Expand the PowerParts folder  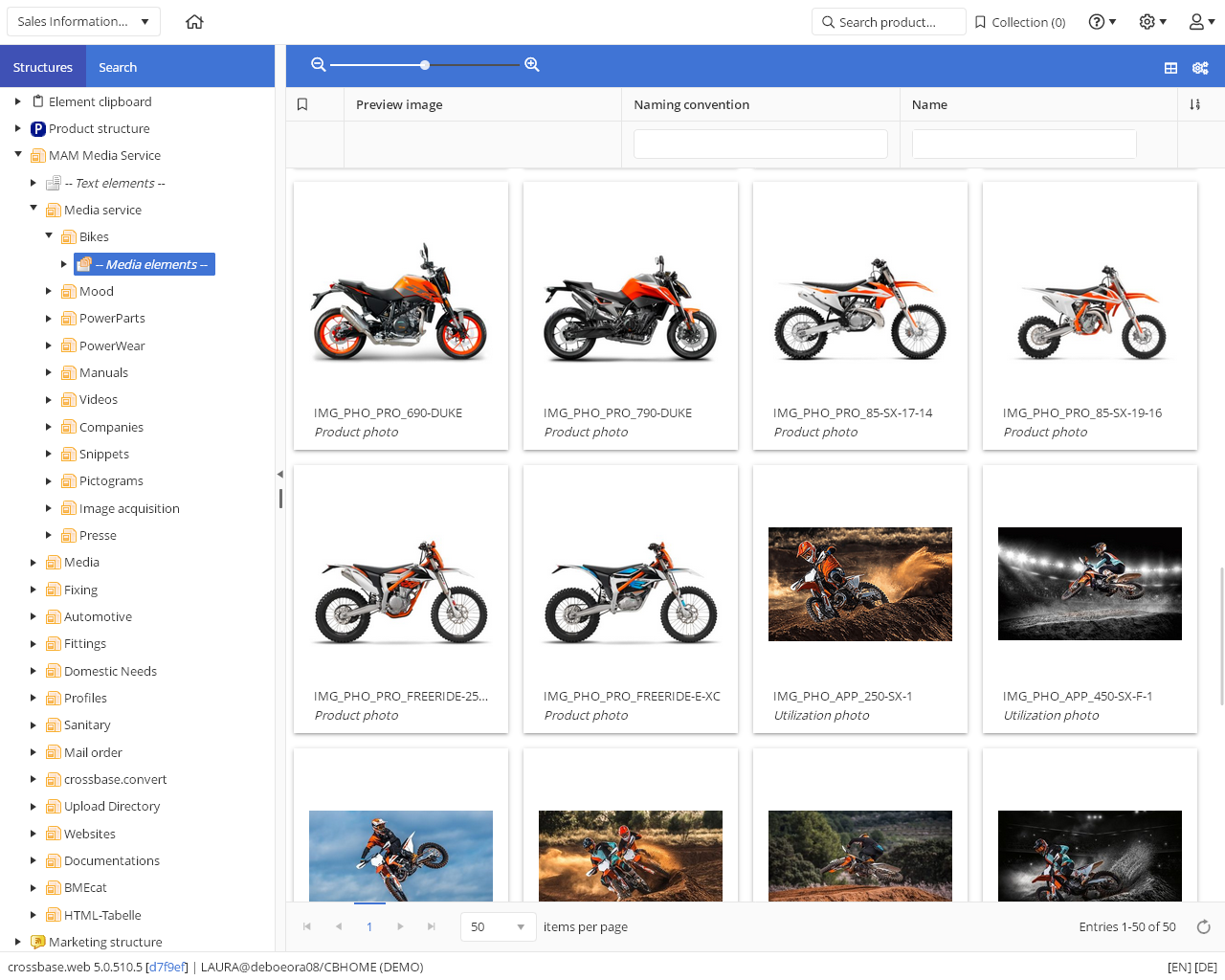(x=49, y=318)
